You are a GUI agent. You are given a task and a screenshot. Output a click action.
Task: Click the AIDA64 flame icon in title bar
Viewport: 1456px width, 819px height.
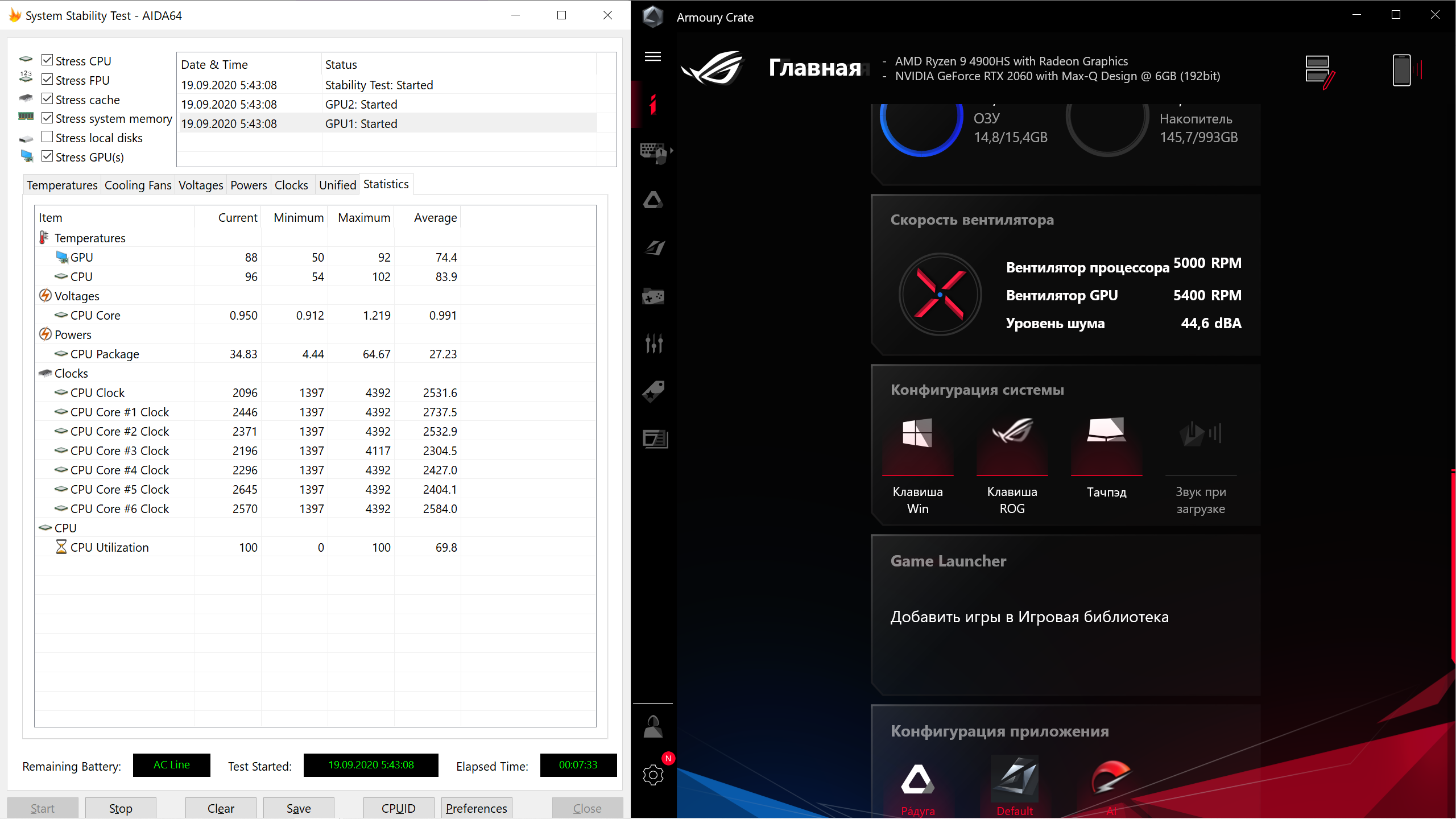pyautogui.click(x=15, y=15)
